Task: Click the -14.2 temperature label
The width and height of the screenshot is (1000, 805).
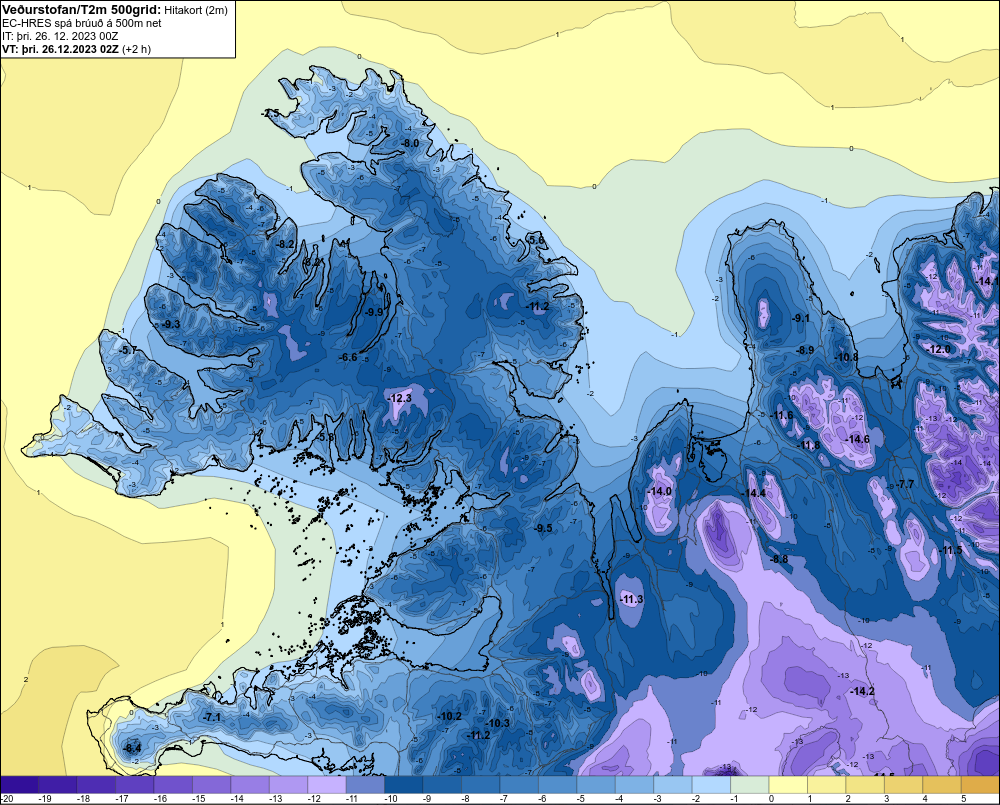Action: click(863, 691)
